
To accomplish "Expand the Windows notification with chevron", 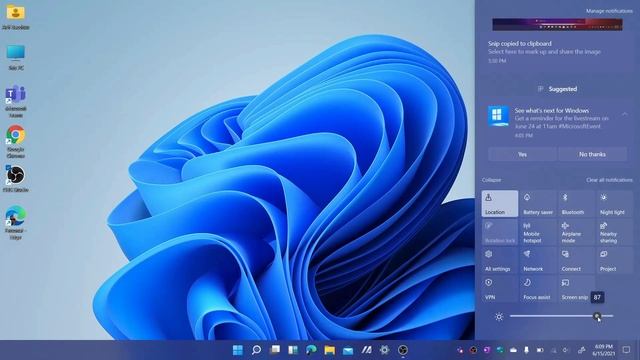I will click(x=625, y=114).
